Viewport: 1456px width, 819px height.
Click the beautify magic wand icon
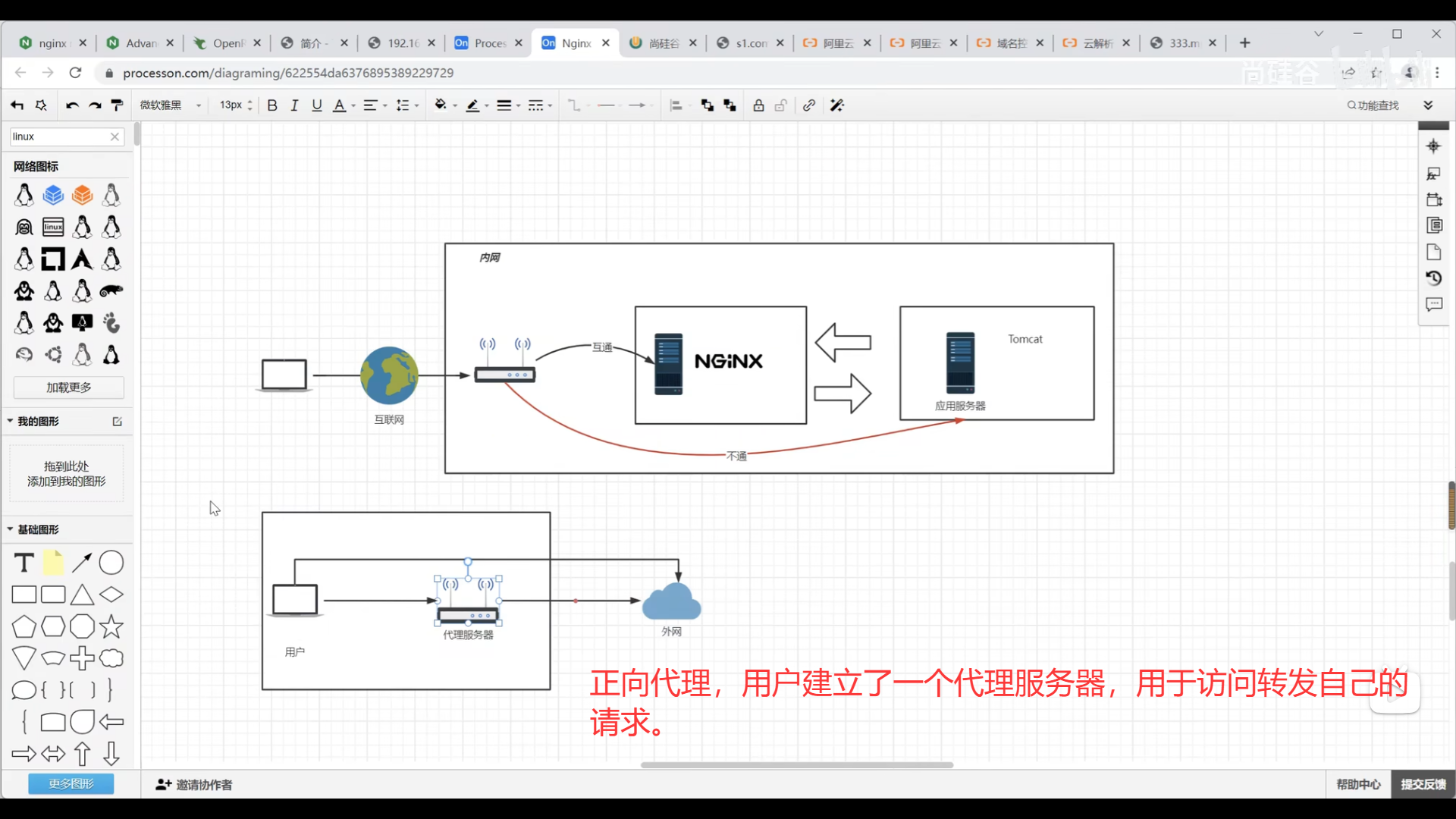pyautogui.click(x=837, y=105)
